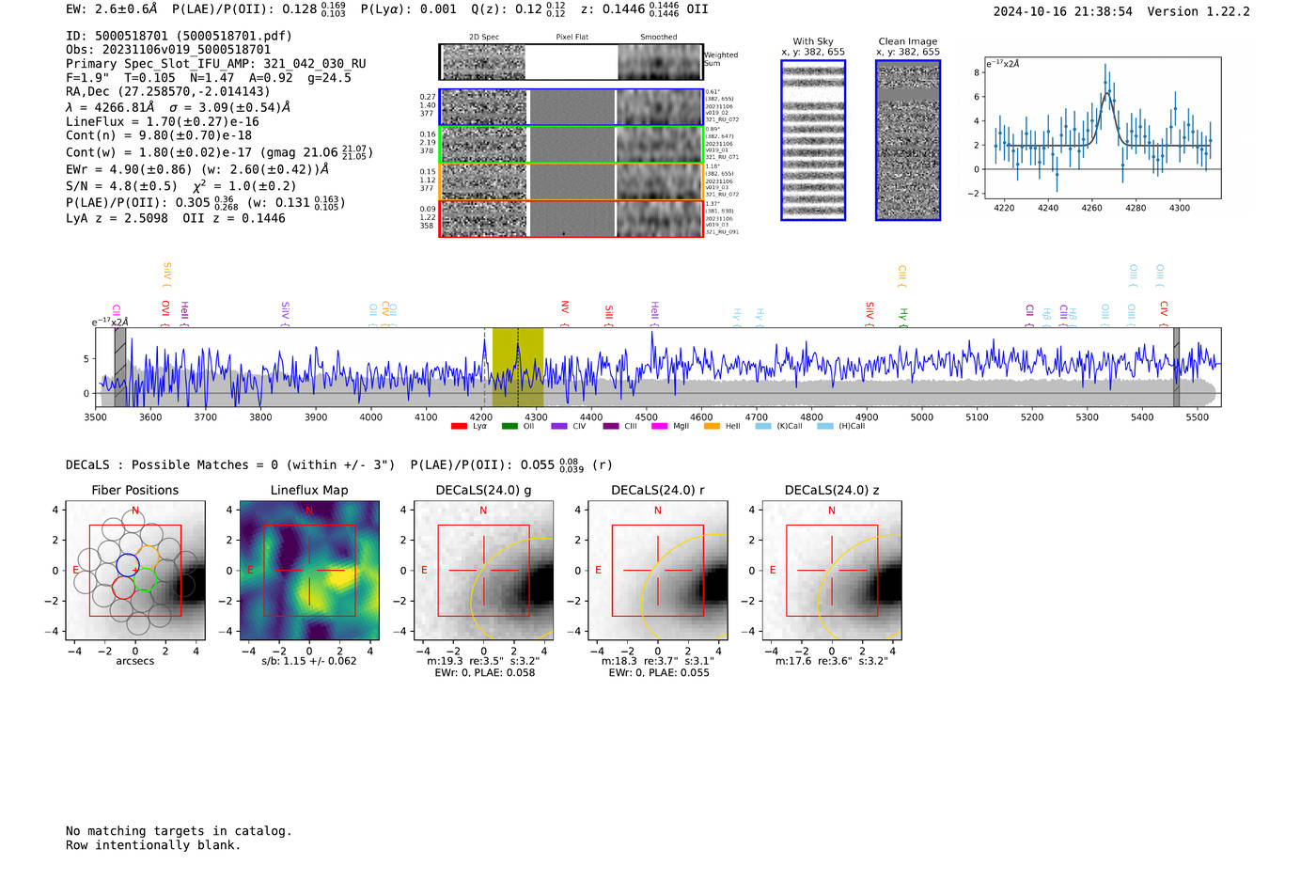Click the RA,Dec coordinates line
The height and width of the screenshot is (896, 1316).
click(x=168, y=91)
